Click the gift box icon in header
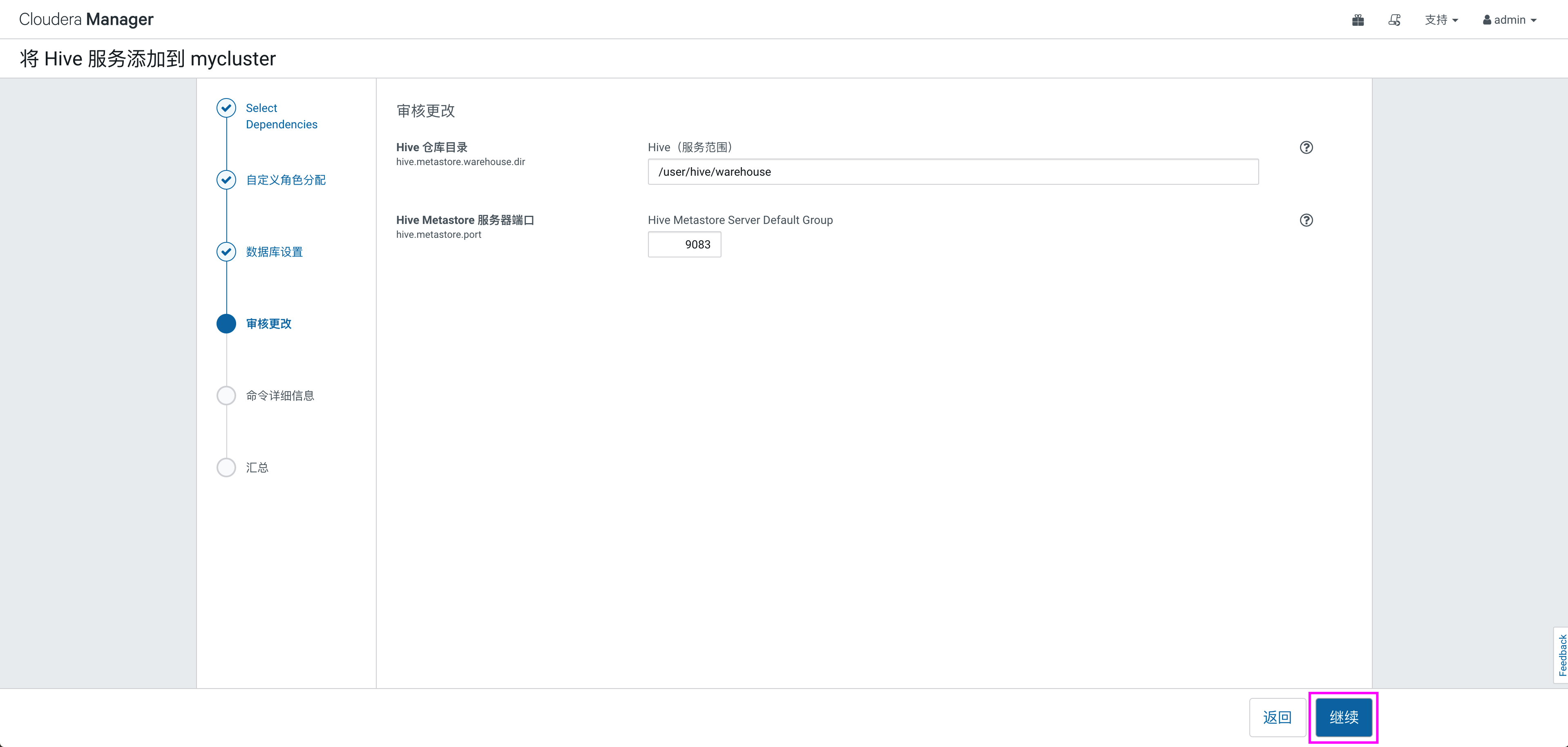This screenshot has width=1568, height=747. pos(1357,20)
